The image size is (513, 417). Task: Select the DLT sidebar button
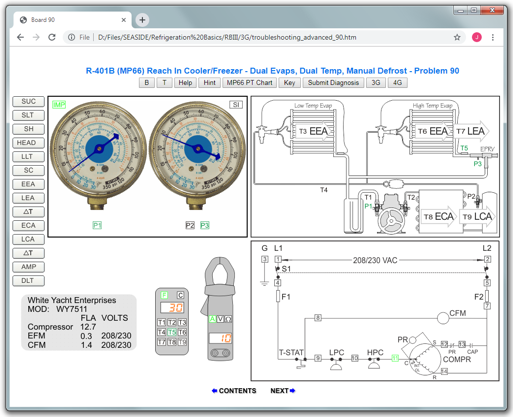coord(28,281)
